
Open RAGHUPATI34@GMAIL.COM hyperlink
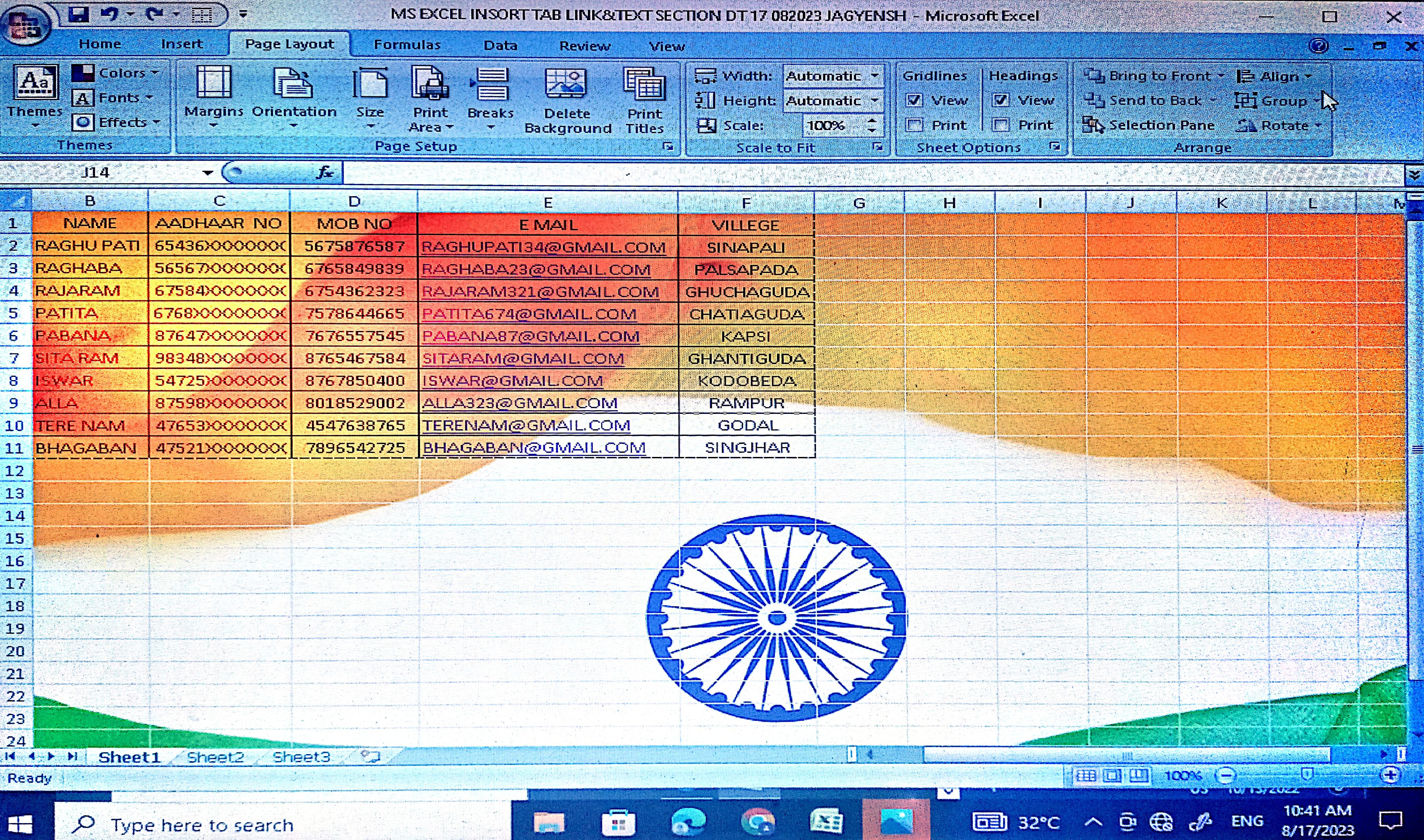[x=543, y=247]
